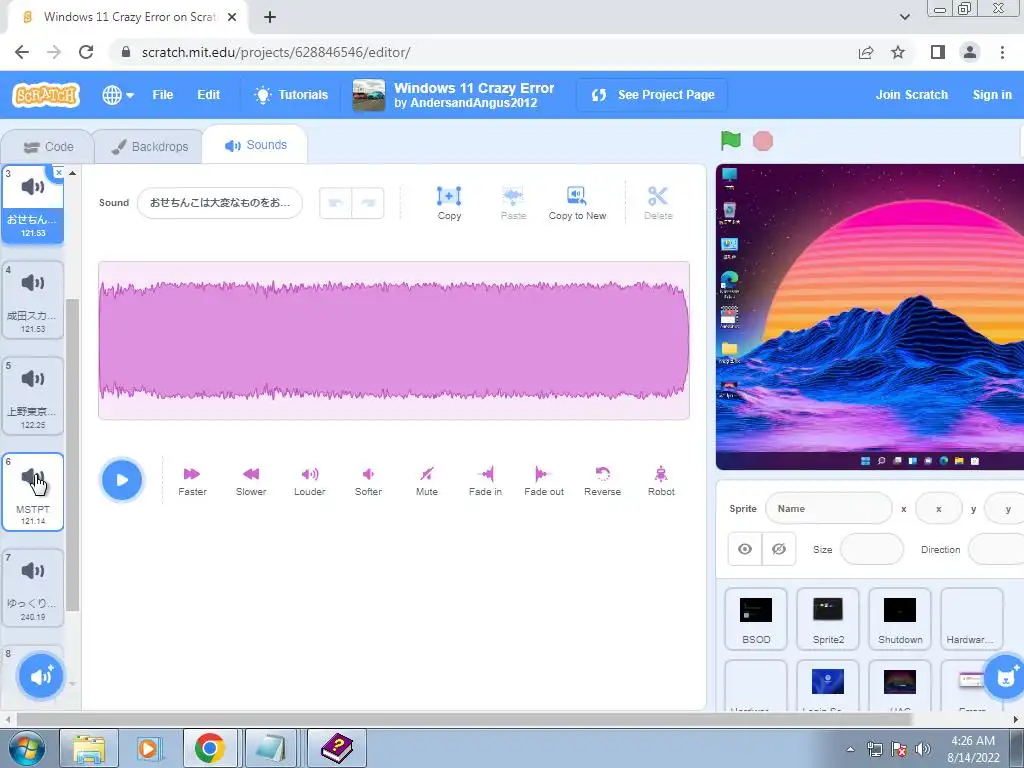Click the sprite x position field
1024x768 pixels.
(938, 509)
